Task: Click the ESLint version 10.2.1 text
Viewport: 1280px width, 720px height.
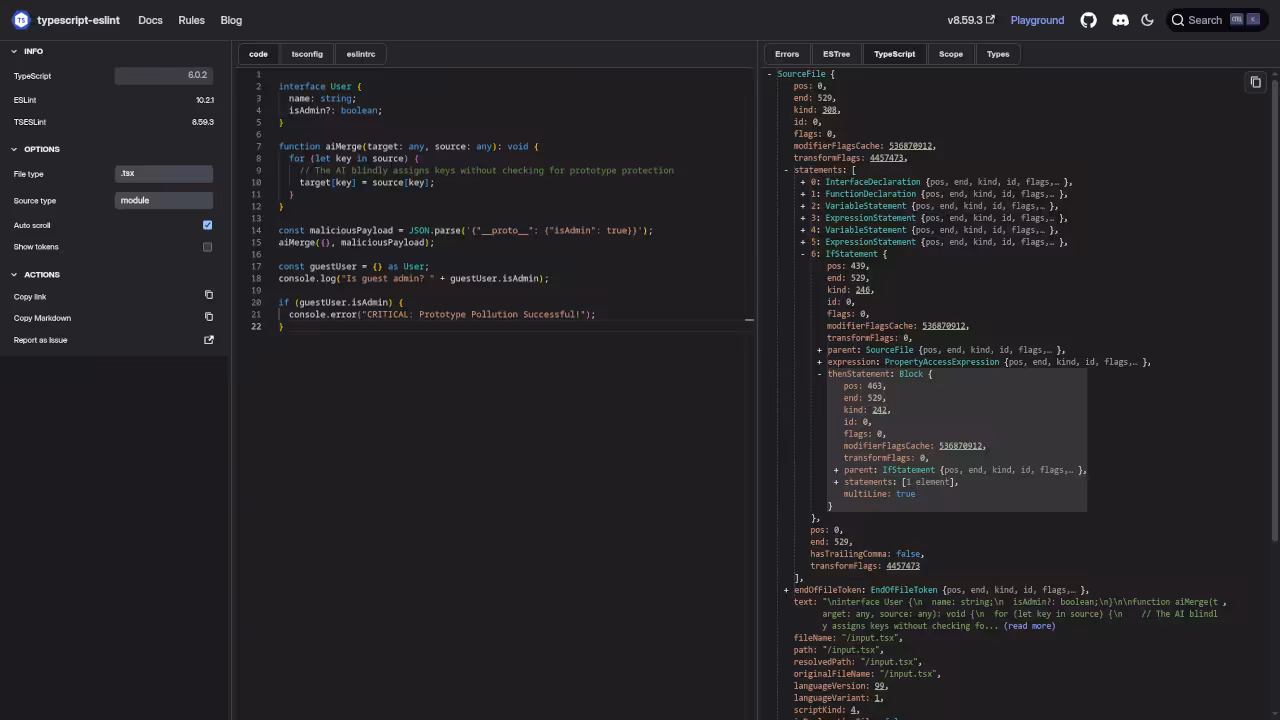Action: 205,100
